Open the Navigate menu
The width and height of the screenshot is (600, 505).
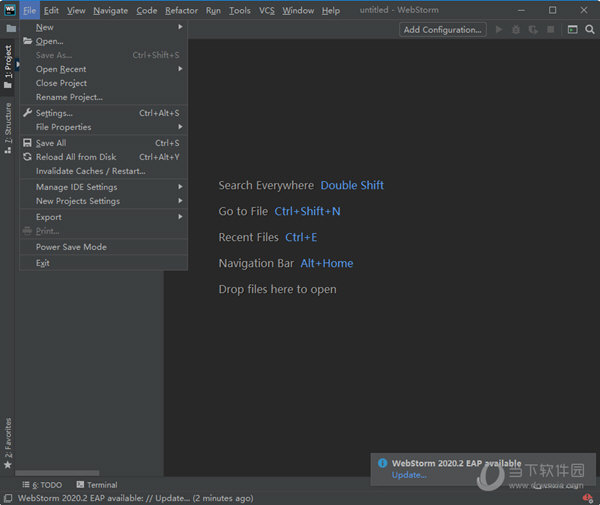[x=111, y=10]
